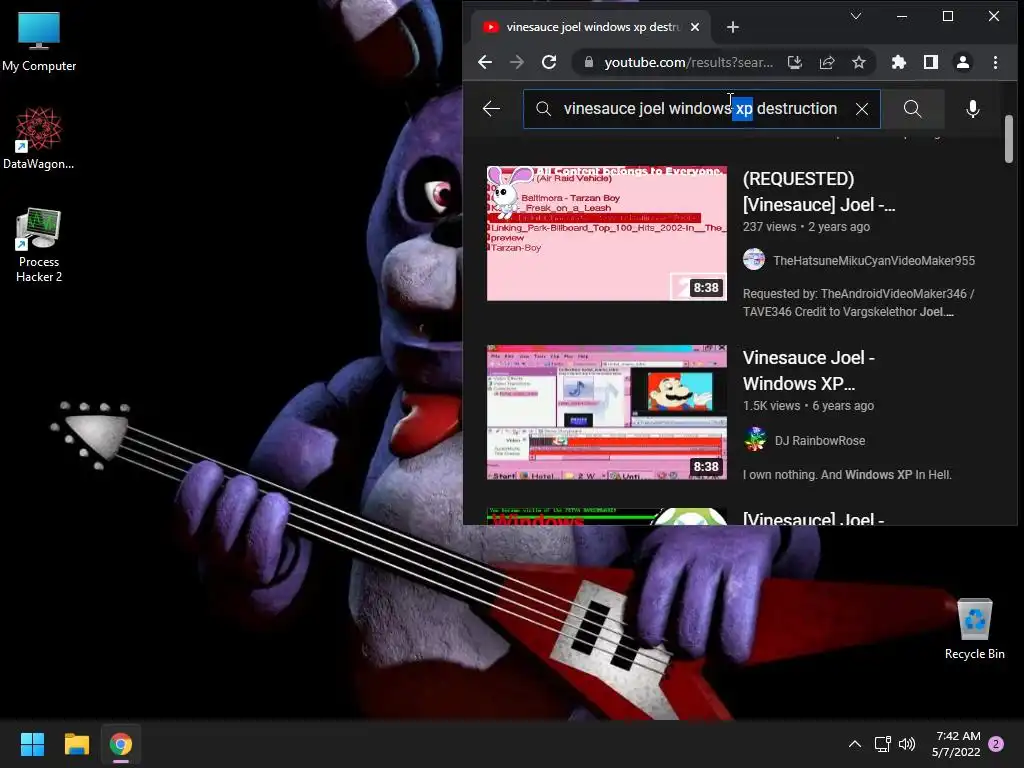Click the page vertical scrollbar
Viewport: 1024px width, 768px height.
pyautogui.click(x=1009, y=139)
